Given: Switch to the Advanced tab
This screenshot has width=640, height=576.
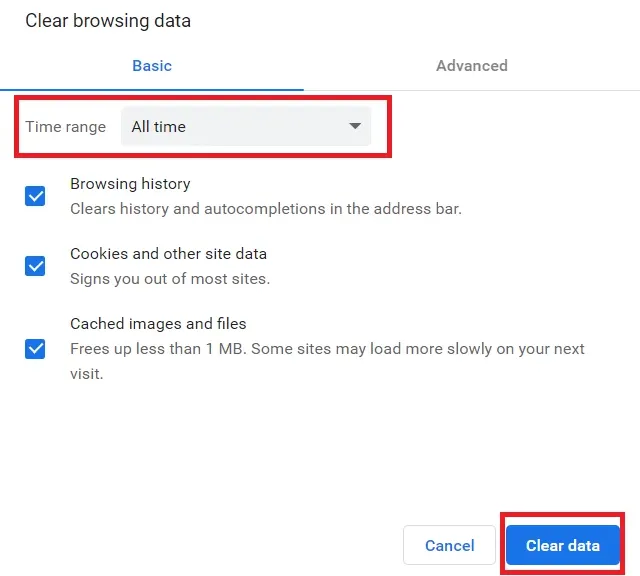Looking at the screenshot, I should coord(472,66).
